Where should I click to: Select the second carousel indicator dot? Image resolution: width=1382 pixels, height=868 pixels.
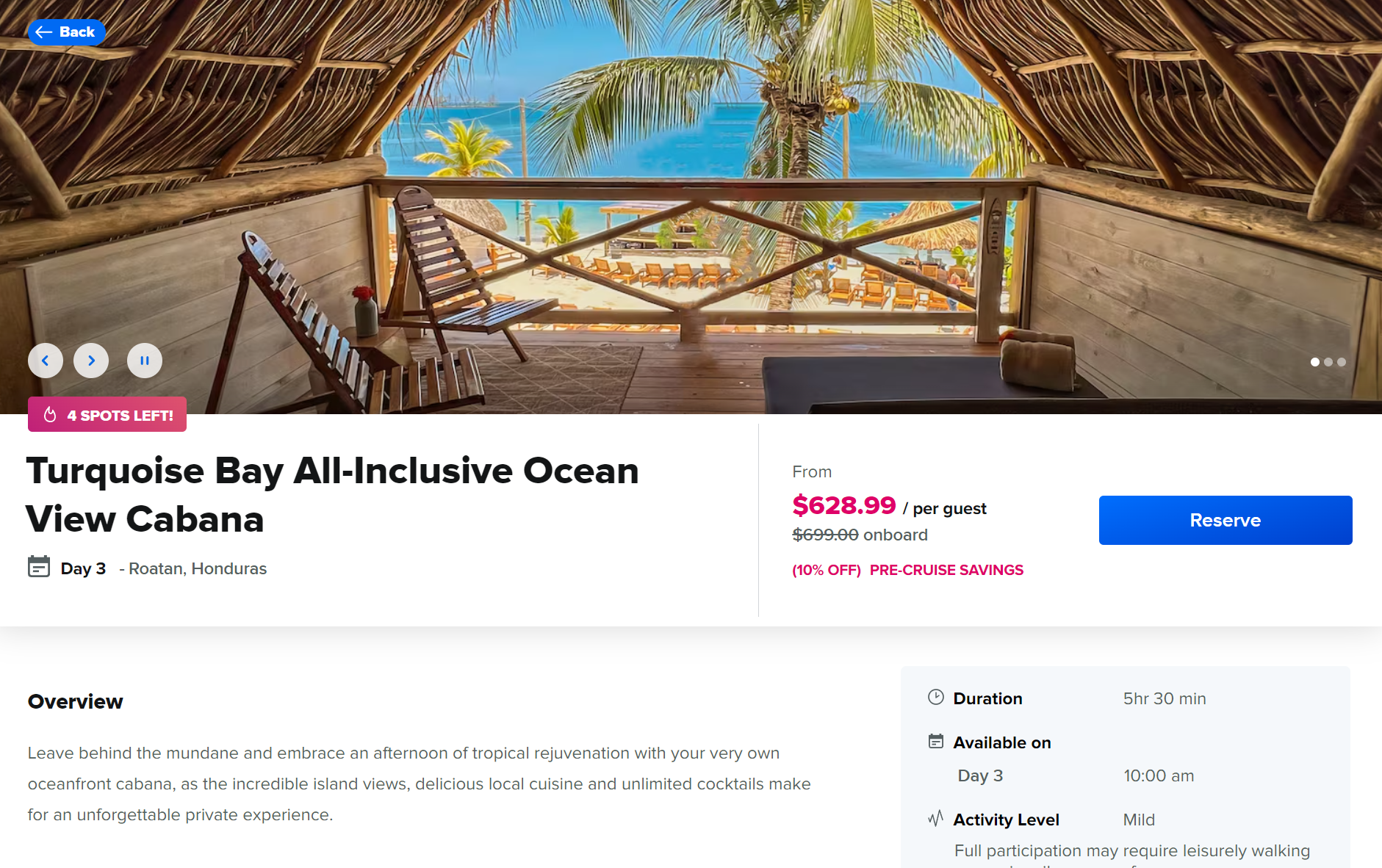coord(1328,362)
